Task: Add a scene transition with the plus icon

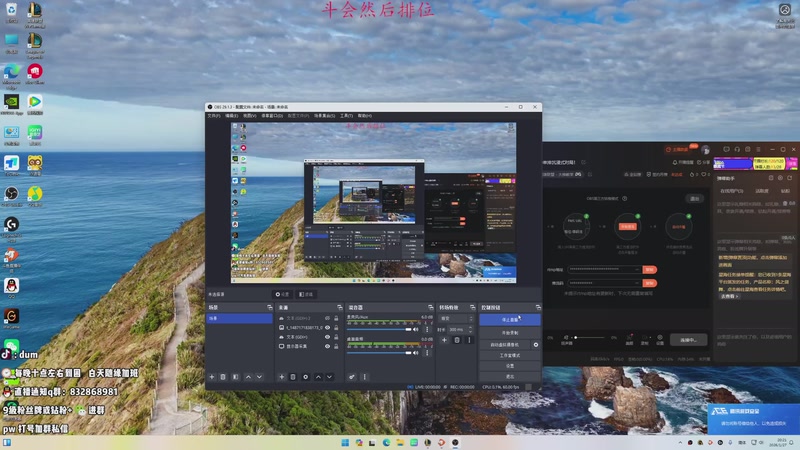Action: click(445, 340)
